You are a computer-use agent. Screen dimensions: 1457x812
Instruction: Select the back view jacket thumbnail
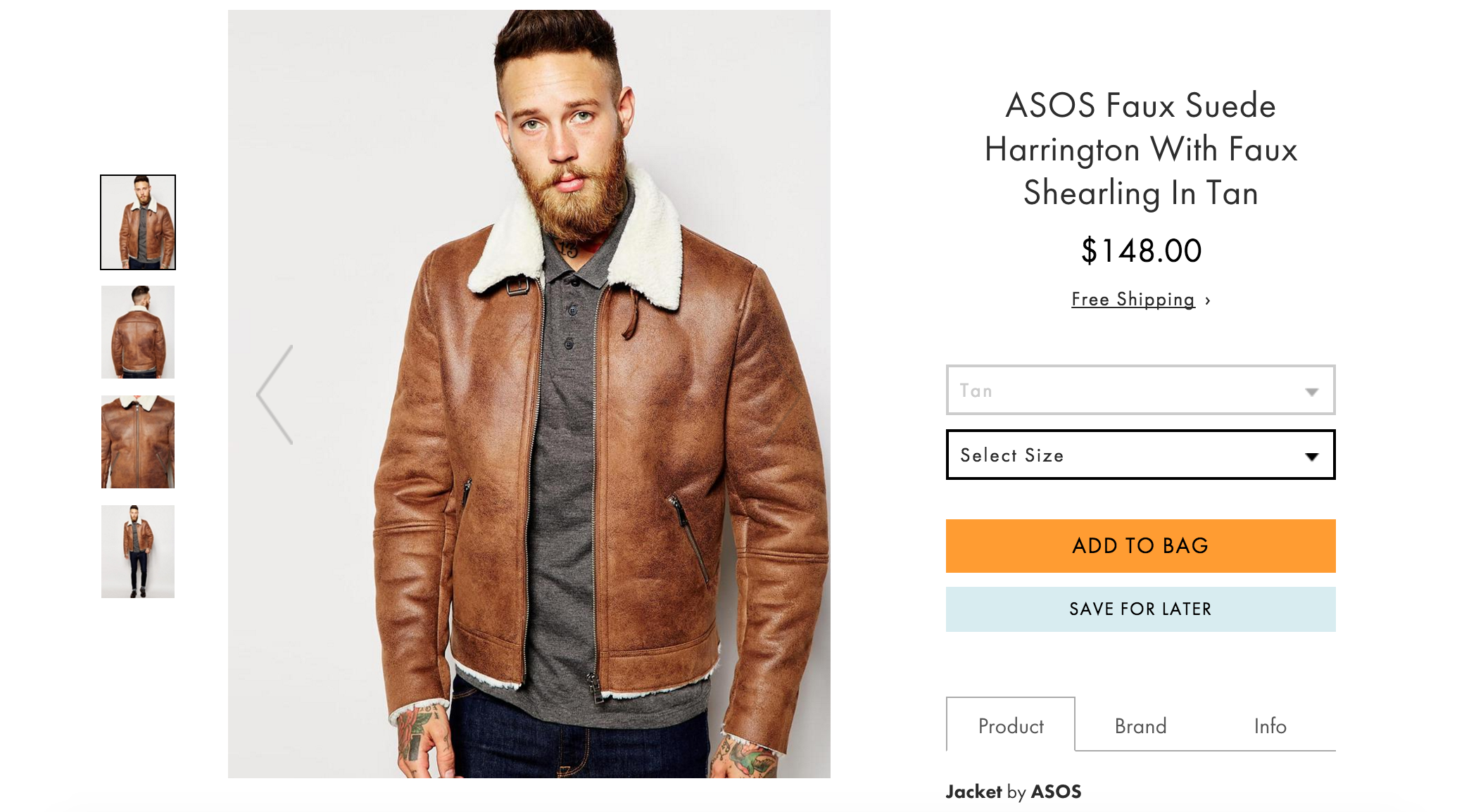138,332
